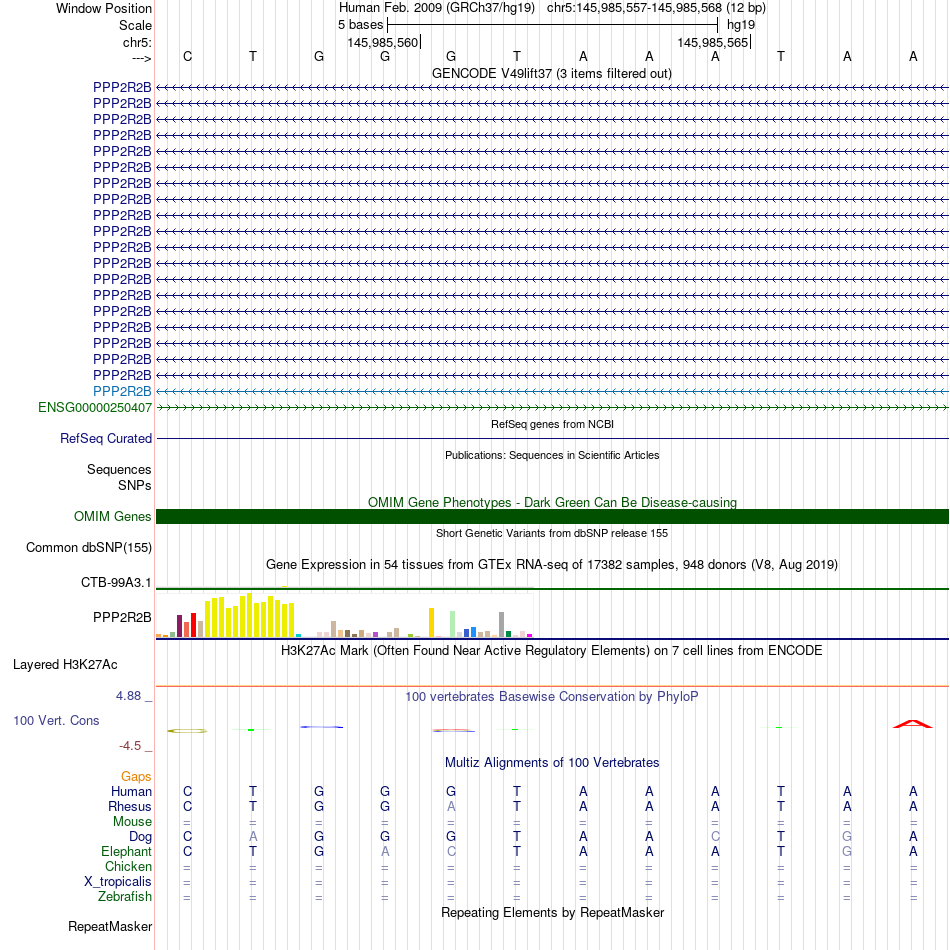Click the faded C mismatch in Elephant row
This screenshot has width=950, height=950.
click(x=451, y=852)
